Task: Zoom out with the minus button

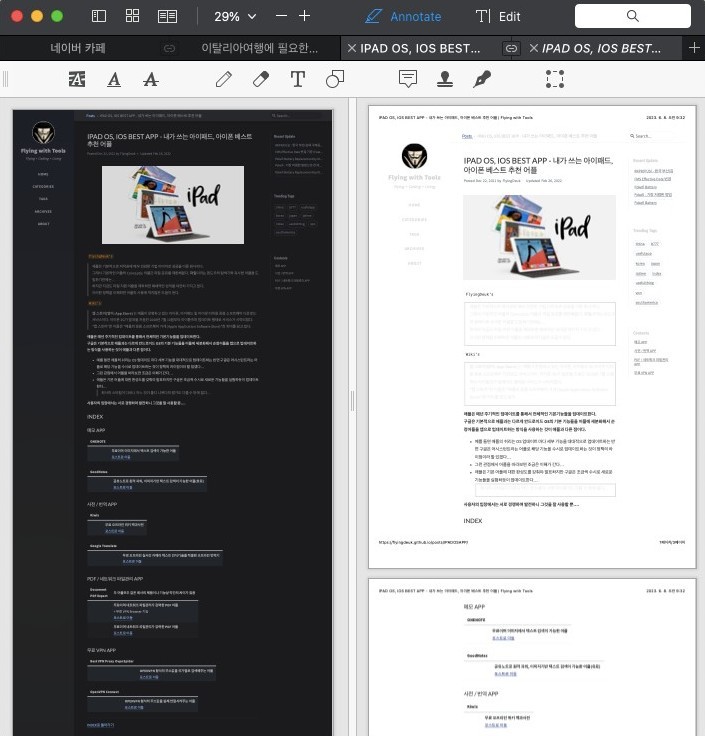Action: [x=281, y=16]
